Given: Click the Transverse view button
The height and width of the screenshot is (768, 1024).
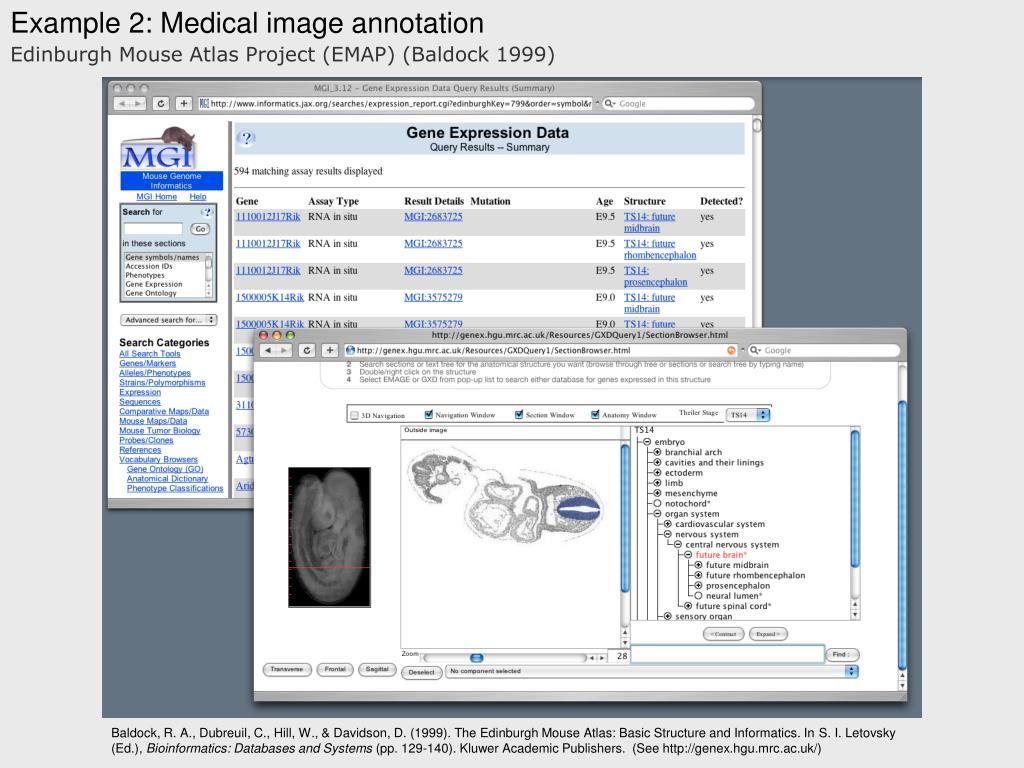Looking at the screenshot, I should (287, 669).
